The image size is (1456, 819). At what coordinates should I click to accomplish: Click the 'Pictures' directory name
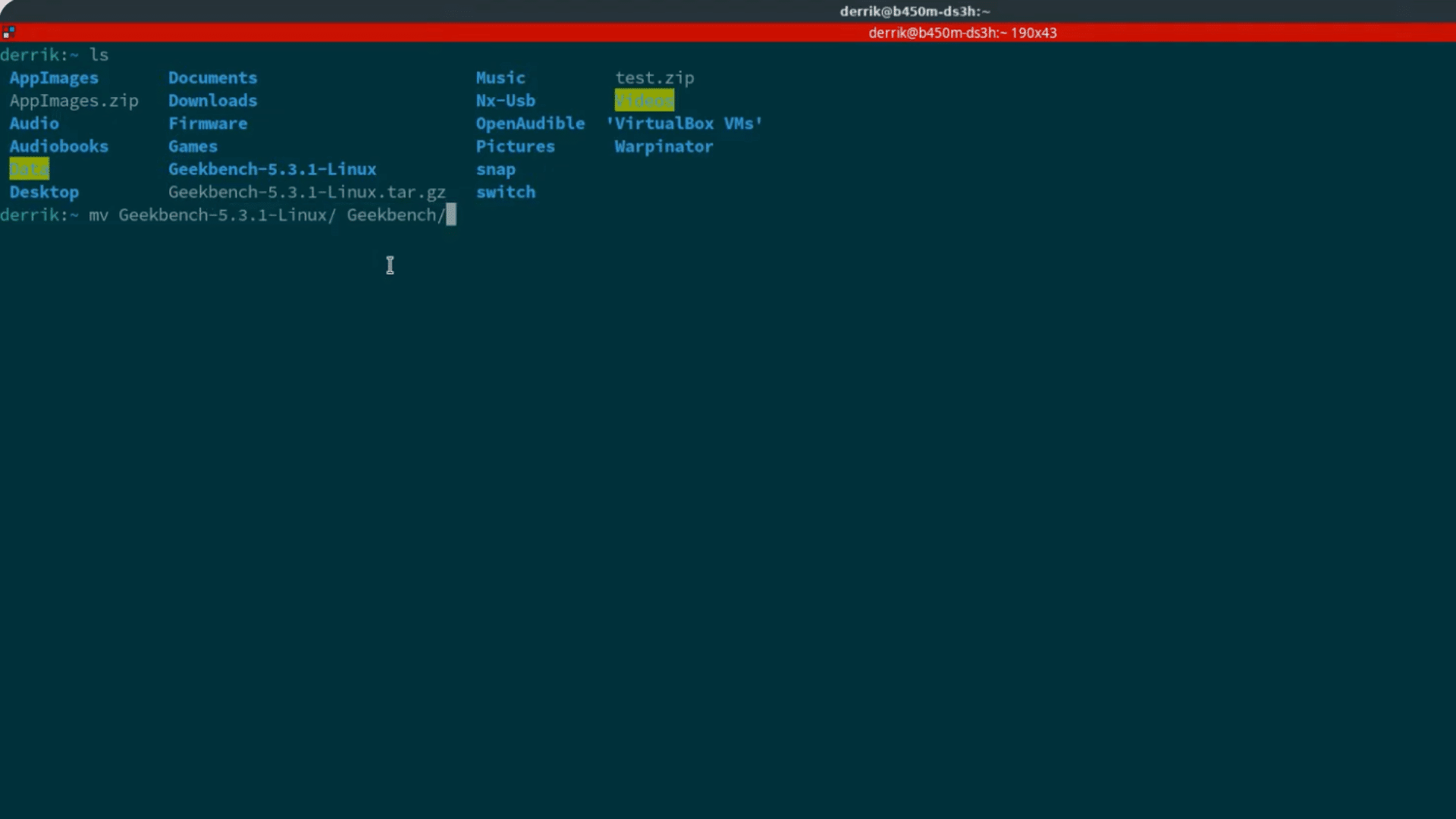tap(516, 146)
